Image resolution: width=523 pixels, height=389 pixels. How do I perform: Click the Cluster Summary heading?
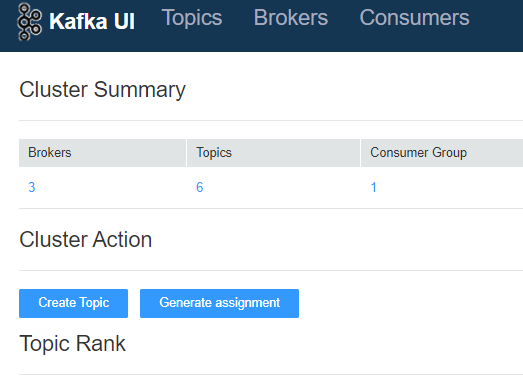click(x=102, y=90)
